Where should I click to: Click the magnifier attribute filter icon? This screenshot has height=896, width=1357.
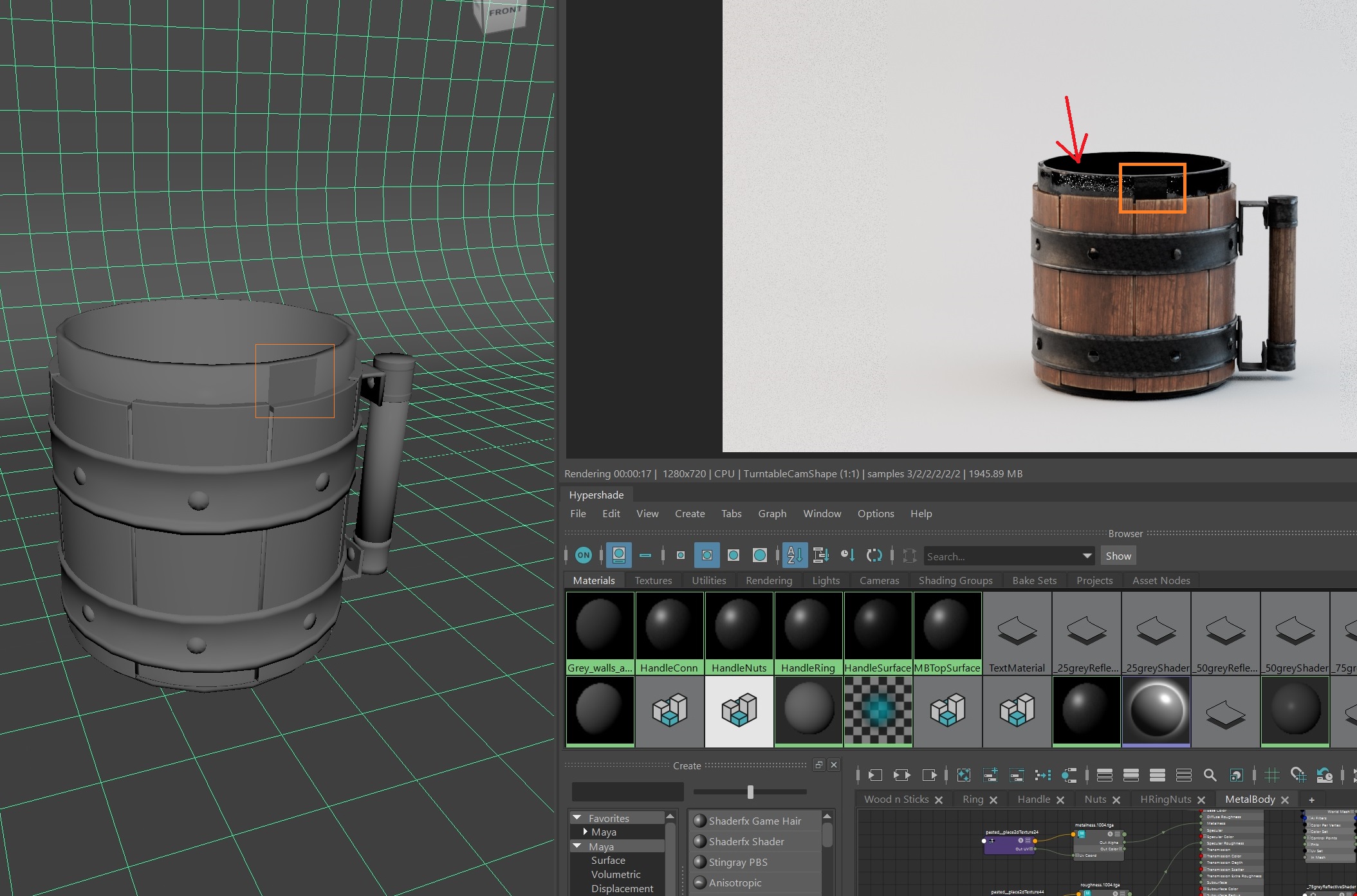[x=1210, y=775]
